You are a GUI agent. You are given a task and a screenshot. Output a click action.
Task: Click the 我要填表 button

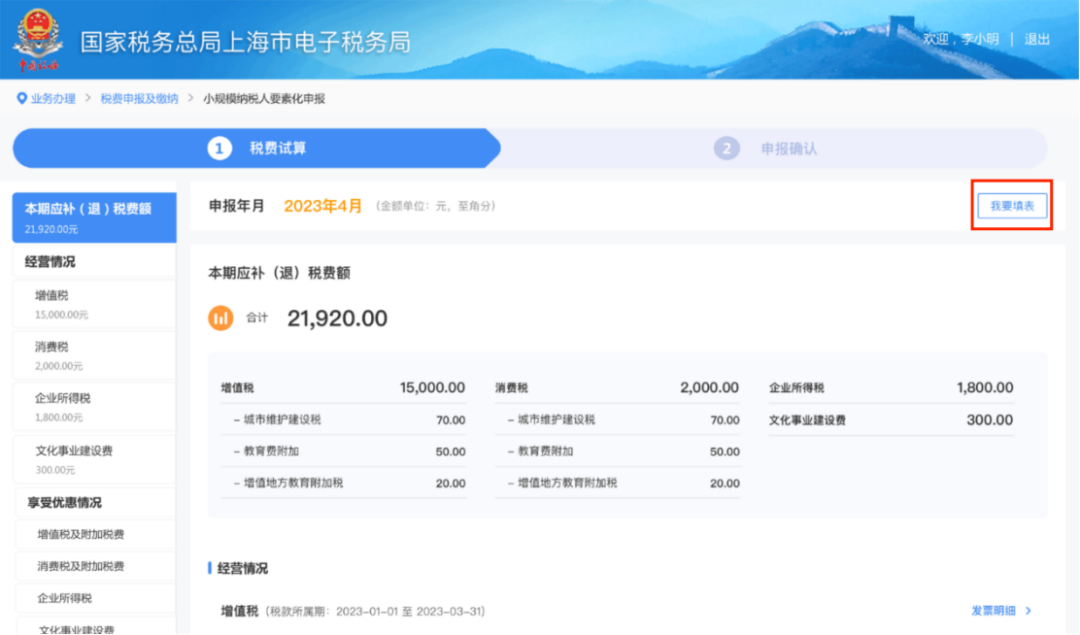click(x=1011, y=205)
